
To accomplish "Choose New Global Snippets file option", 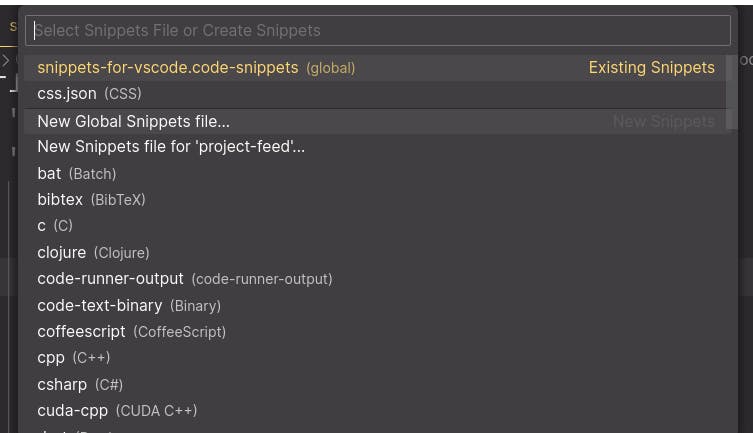I will (x=133, y=121).
